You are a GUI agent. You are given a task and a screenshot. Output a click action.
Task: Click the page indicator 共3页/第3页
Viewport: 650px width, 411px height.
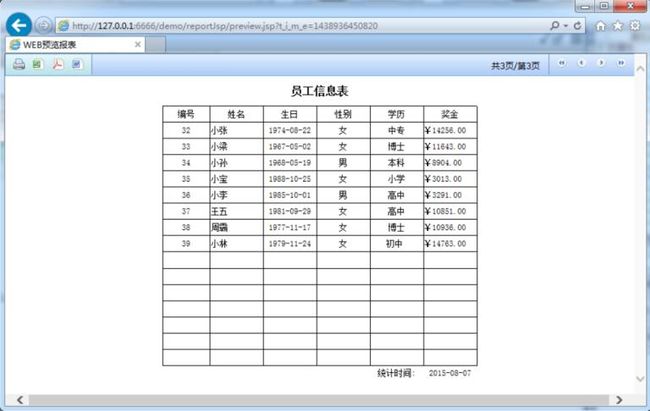(515, 66)
